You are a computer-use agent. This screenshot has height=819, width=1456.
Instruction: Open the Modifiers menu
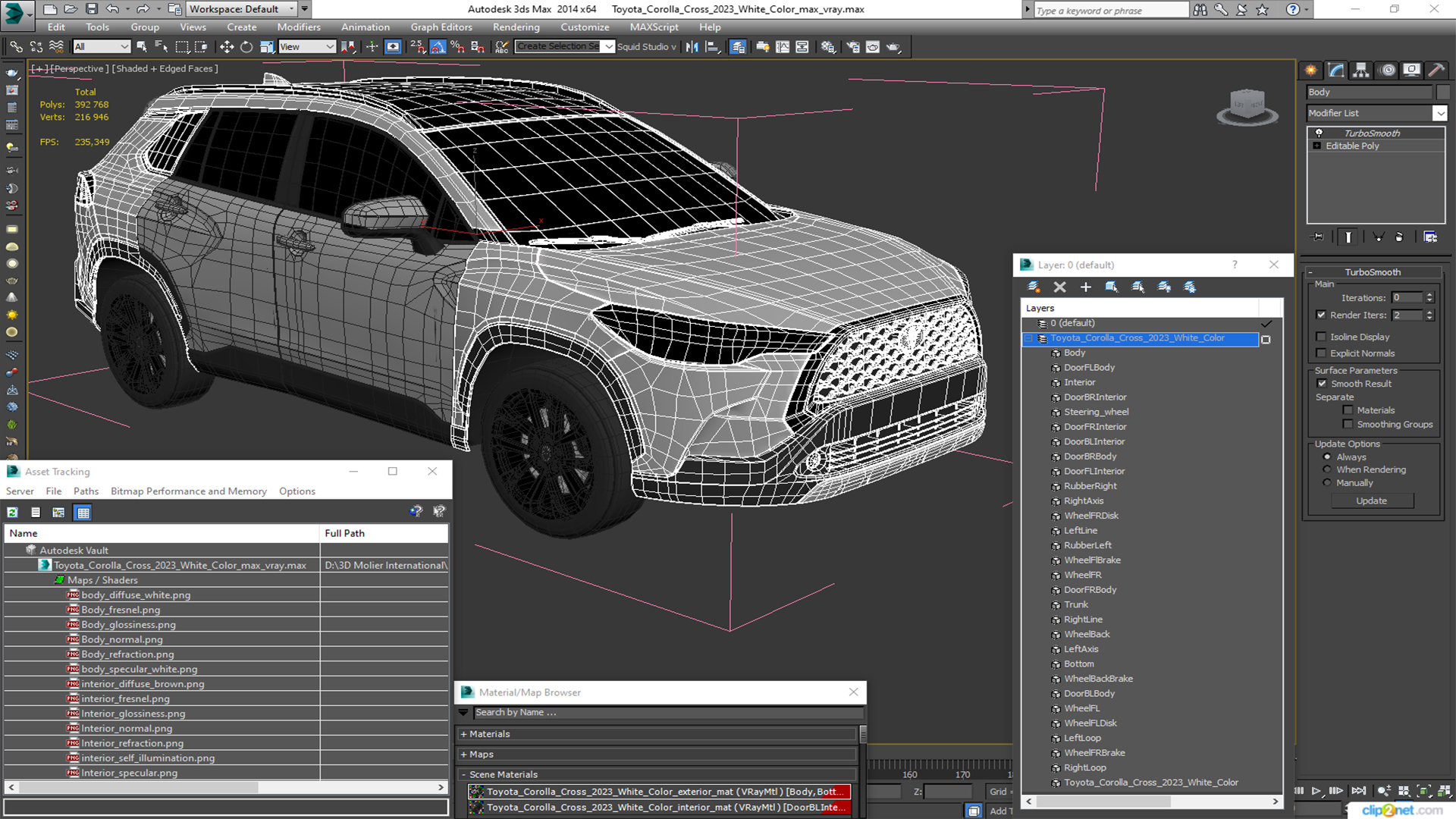299,27
